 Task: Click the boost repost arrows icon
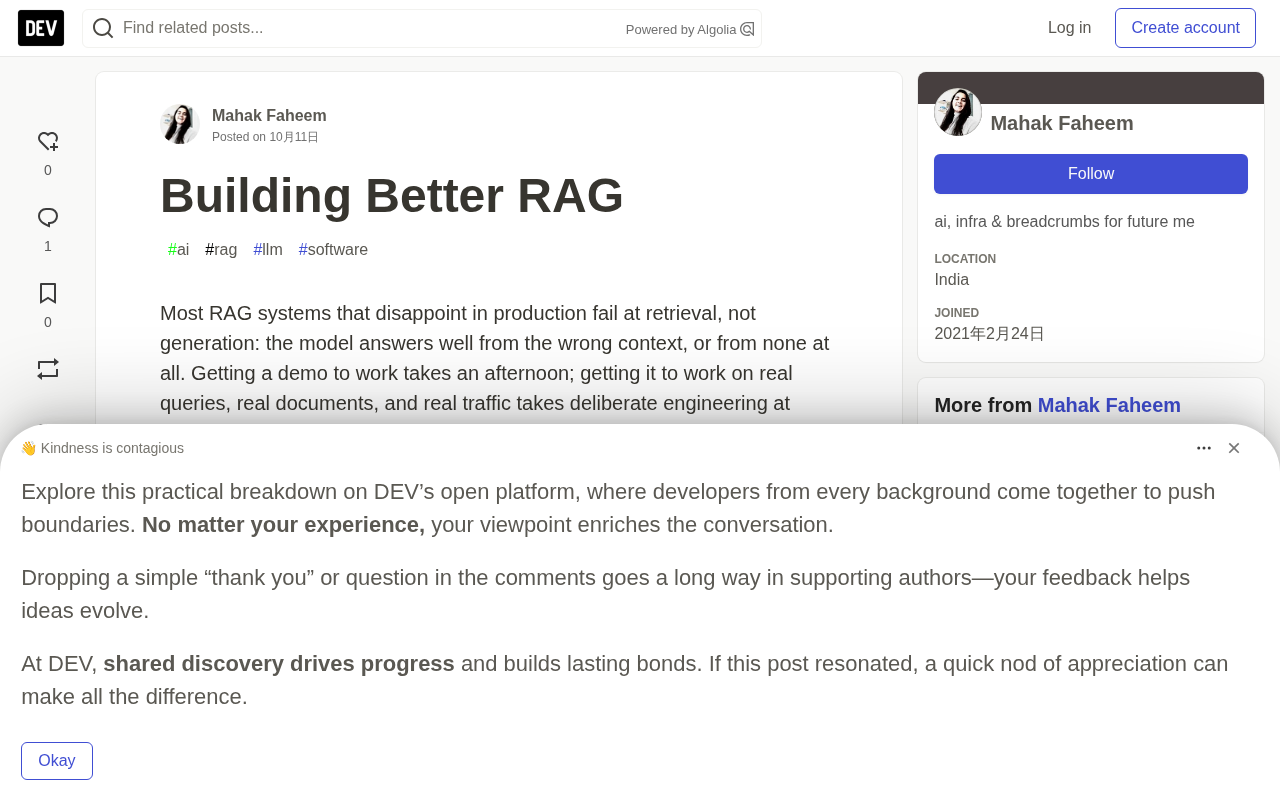coord(48,369)
